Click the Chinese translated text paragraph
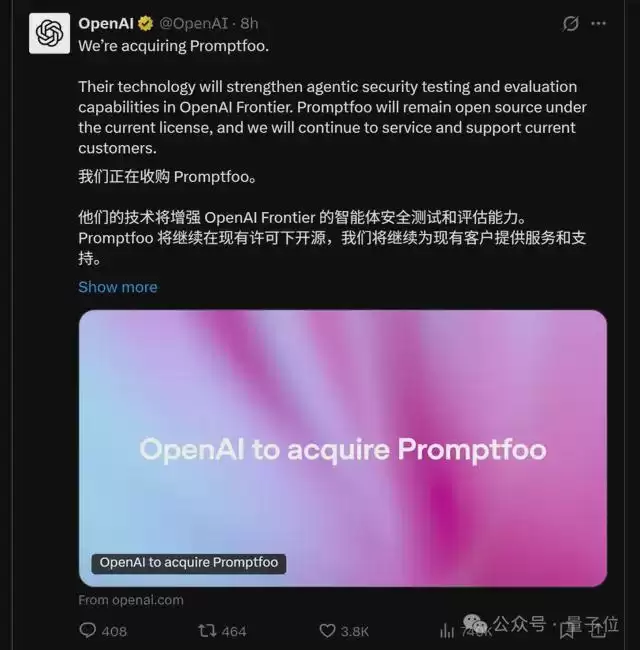The height and width of the screenshot is (650, 640). point(332,217)
